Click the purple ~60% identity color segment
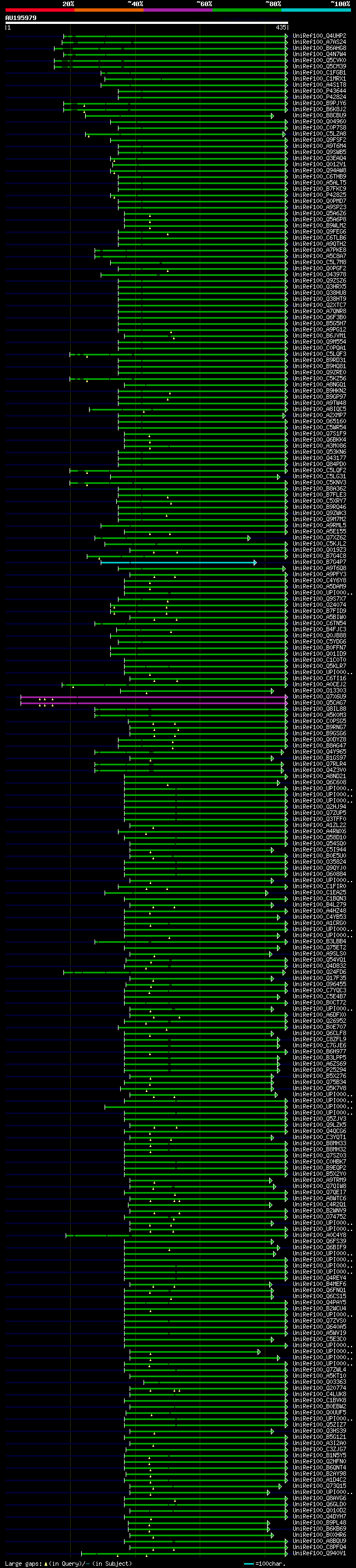This screenshot has width=356, height=1568. [177, 10]
